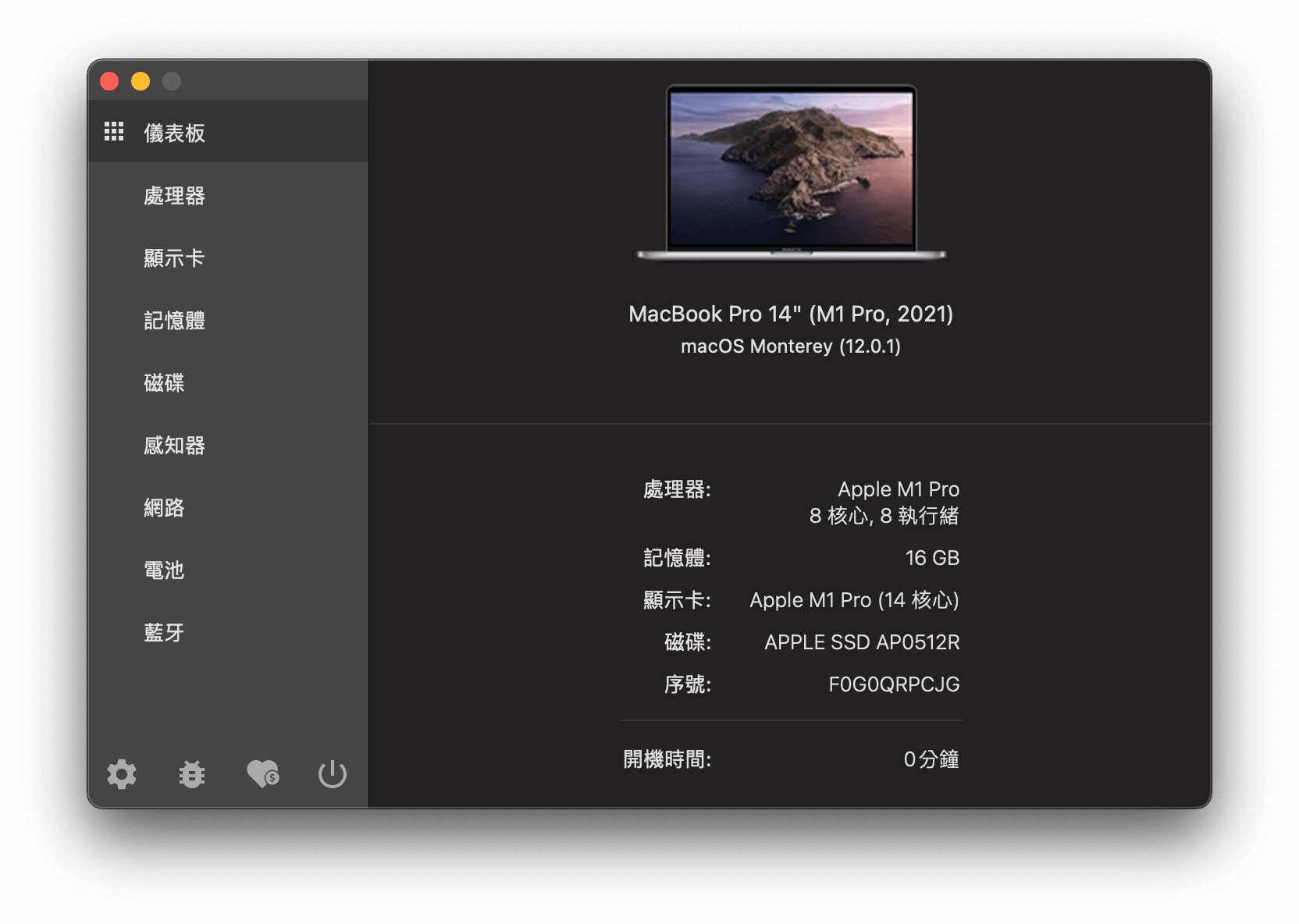The image size is (1299, 924).
Task: Open the 電池 battery section
Action: (x=164, y=570)
